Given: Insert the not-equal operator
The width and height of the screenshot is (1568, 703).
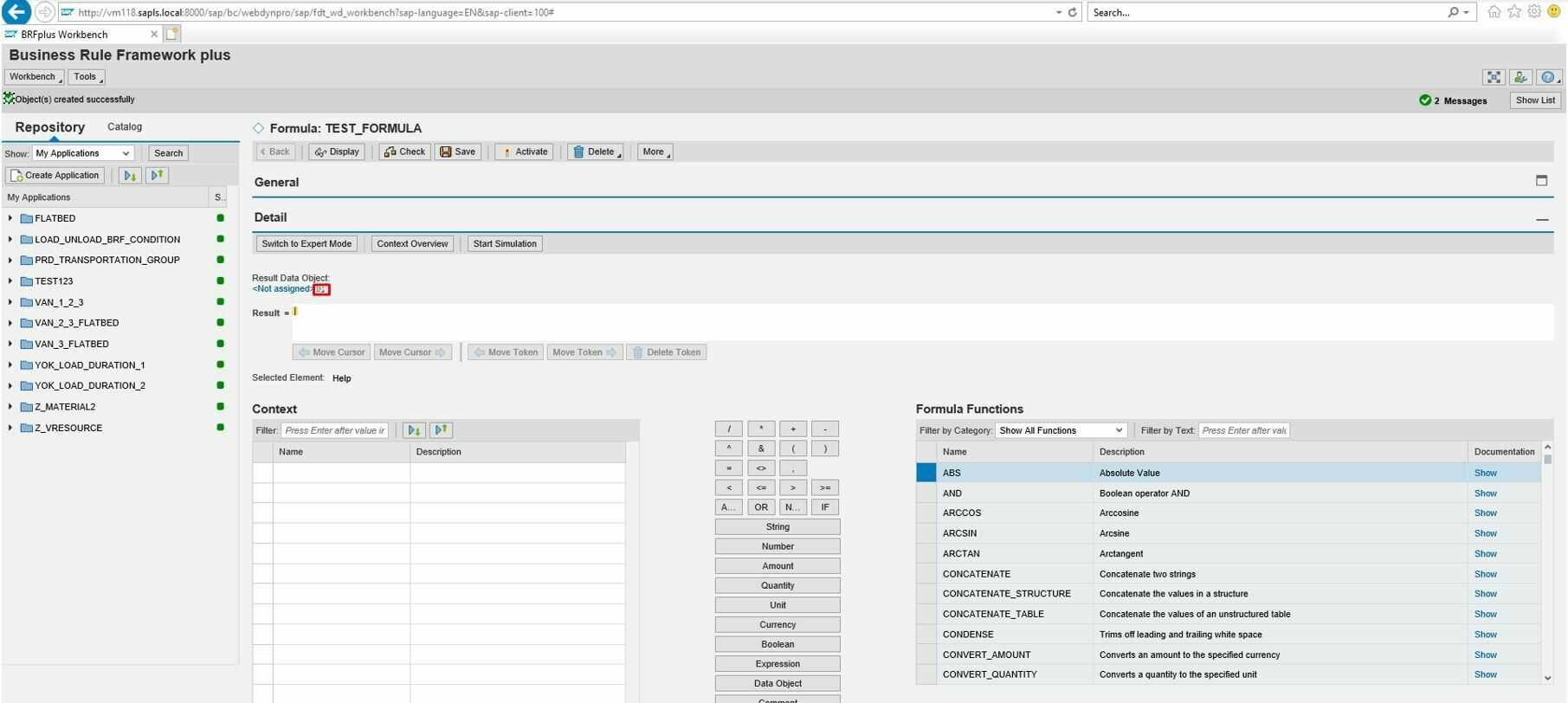Looking at the screenshot, I should click(761, 468).
